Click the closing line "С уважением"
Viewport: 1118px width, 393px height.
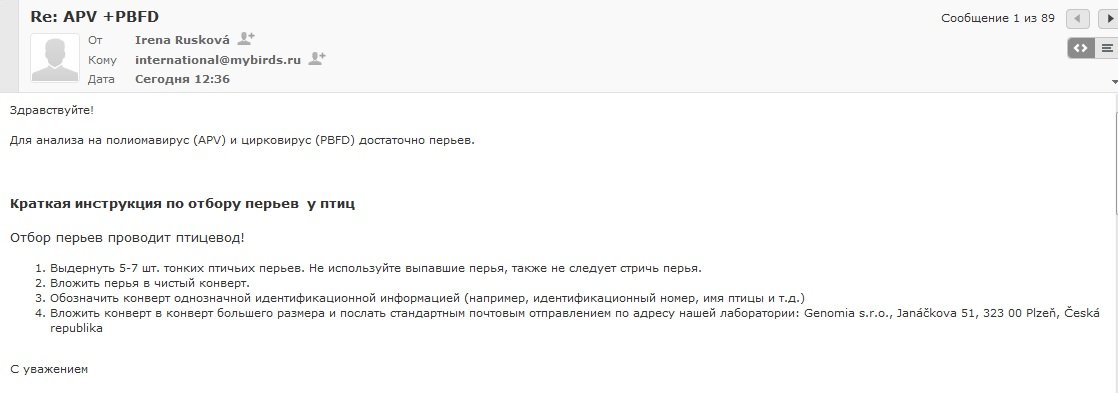pos(49,369)
